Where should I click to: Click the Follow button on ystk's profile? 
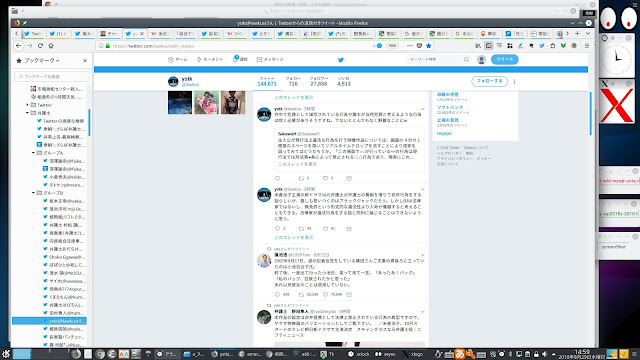tap(489, 81)
